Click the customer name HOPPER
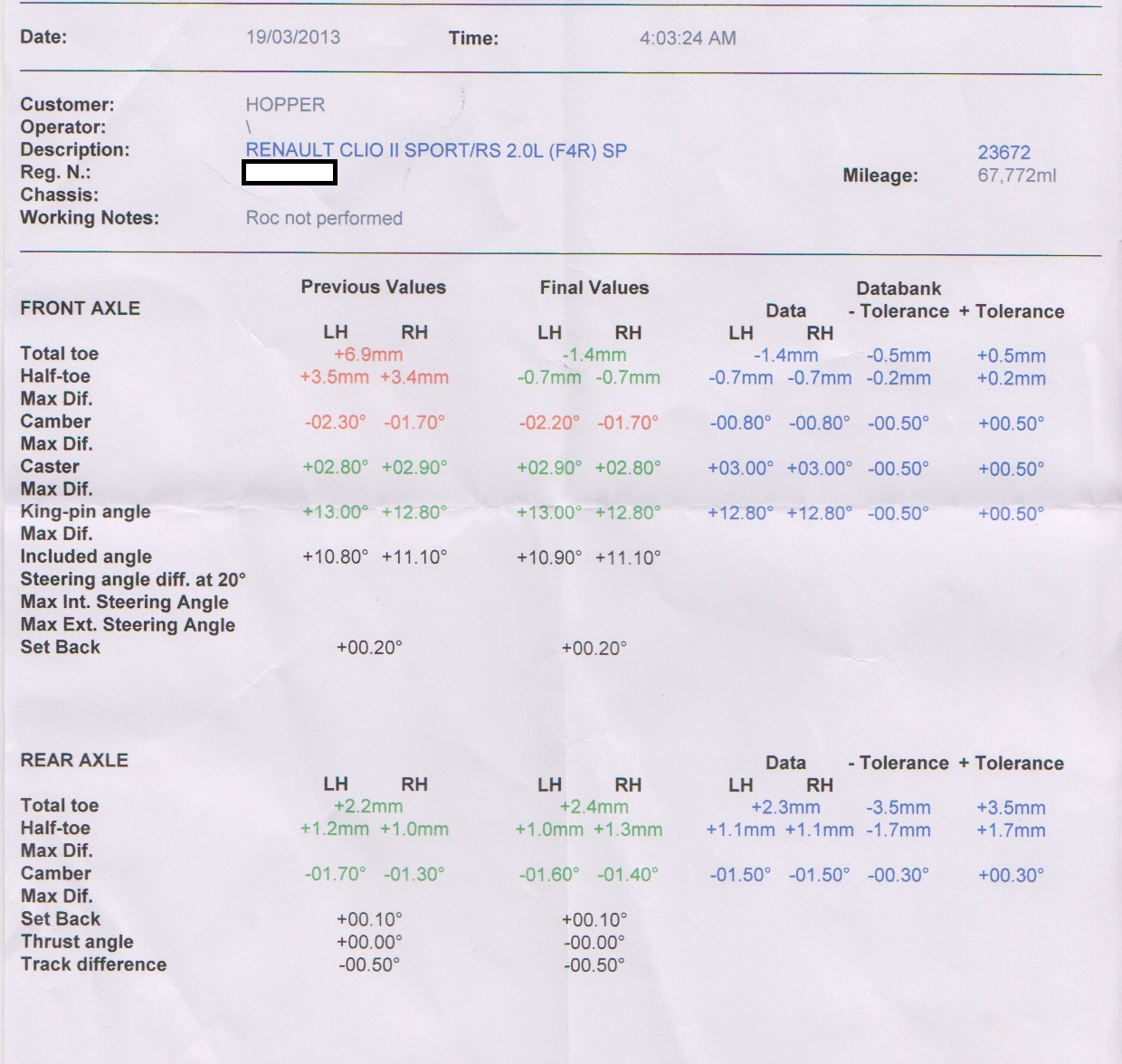The image size is (1122, 1064). [285, 105]
